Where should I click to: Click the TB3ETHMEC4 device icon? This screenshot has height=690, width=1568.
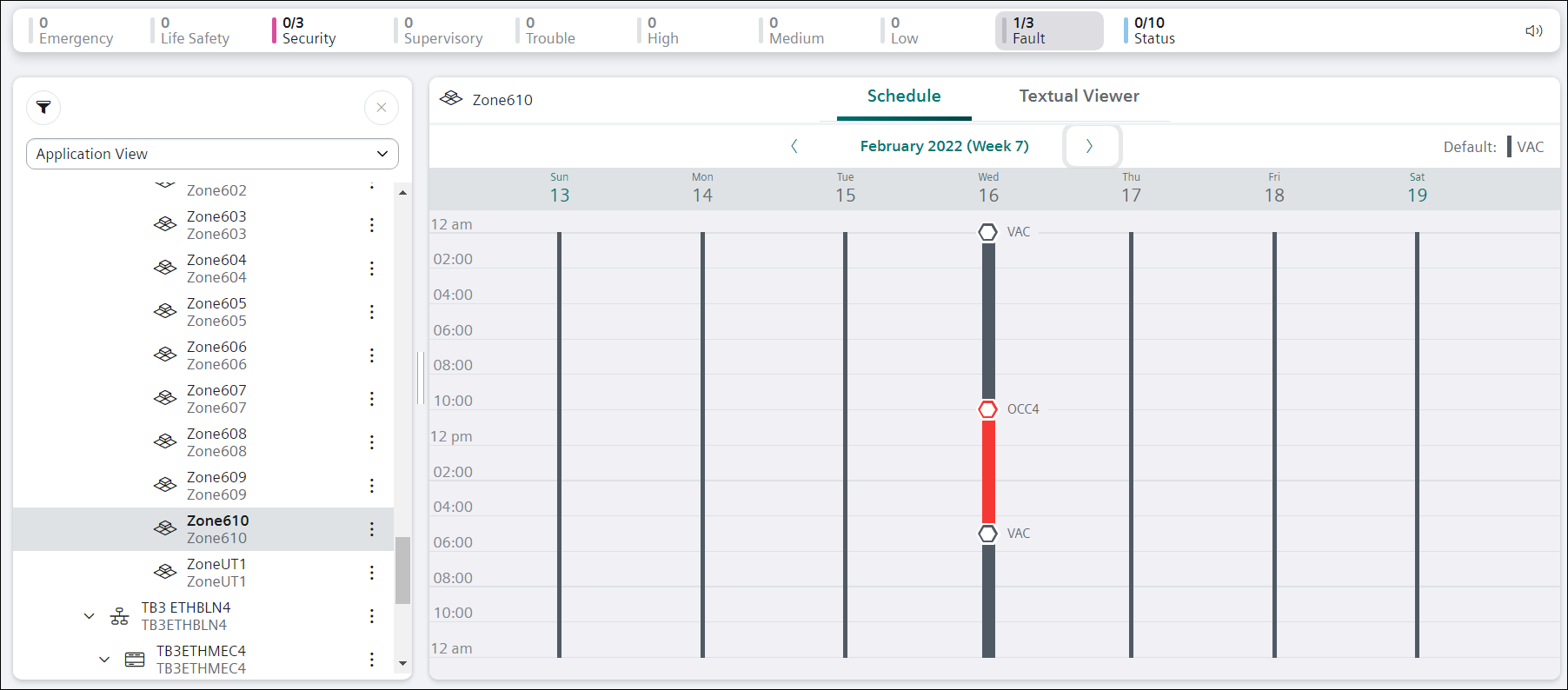point(135,660)
